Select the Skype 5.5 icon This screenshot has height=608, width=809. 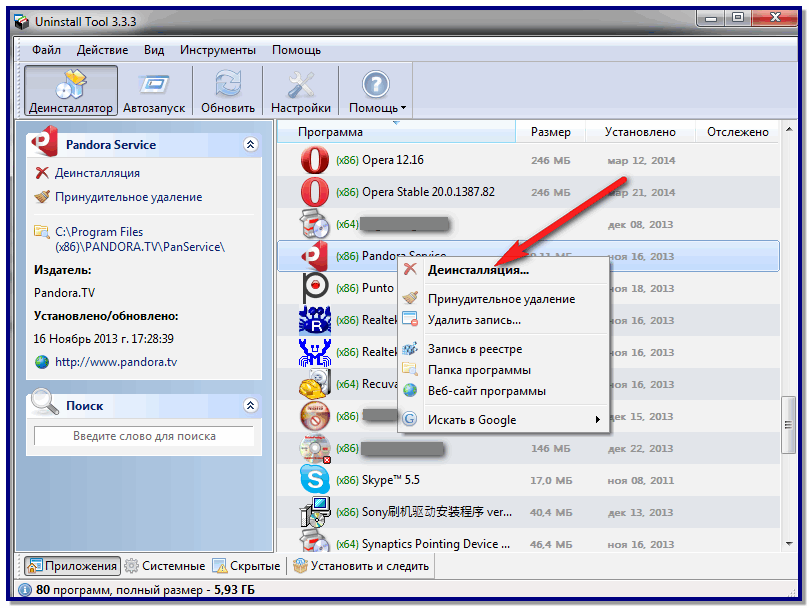[x=315, y=480]
